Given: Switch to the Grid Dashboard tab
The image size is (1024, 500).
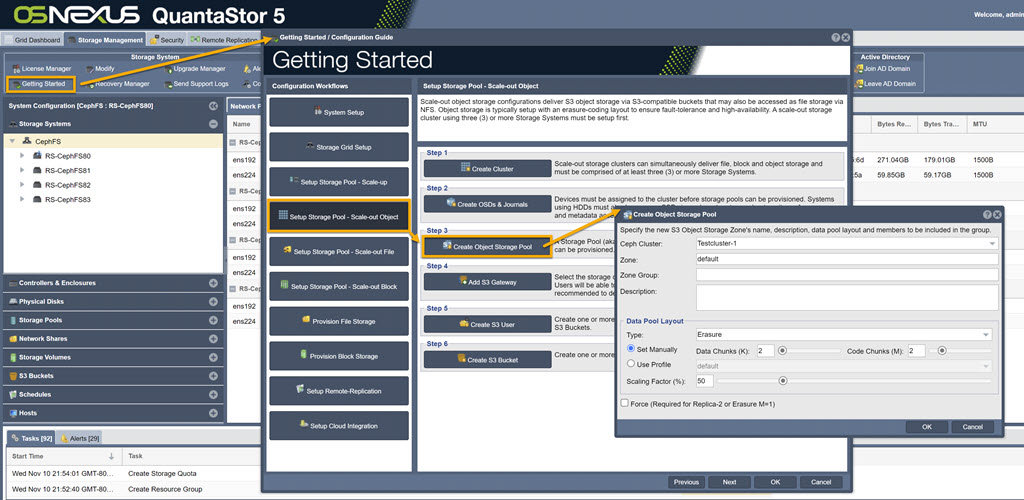Looking at the screenshot, I should click(33, 40).
